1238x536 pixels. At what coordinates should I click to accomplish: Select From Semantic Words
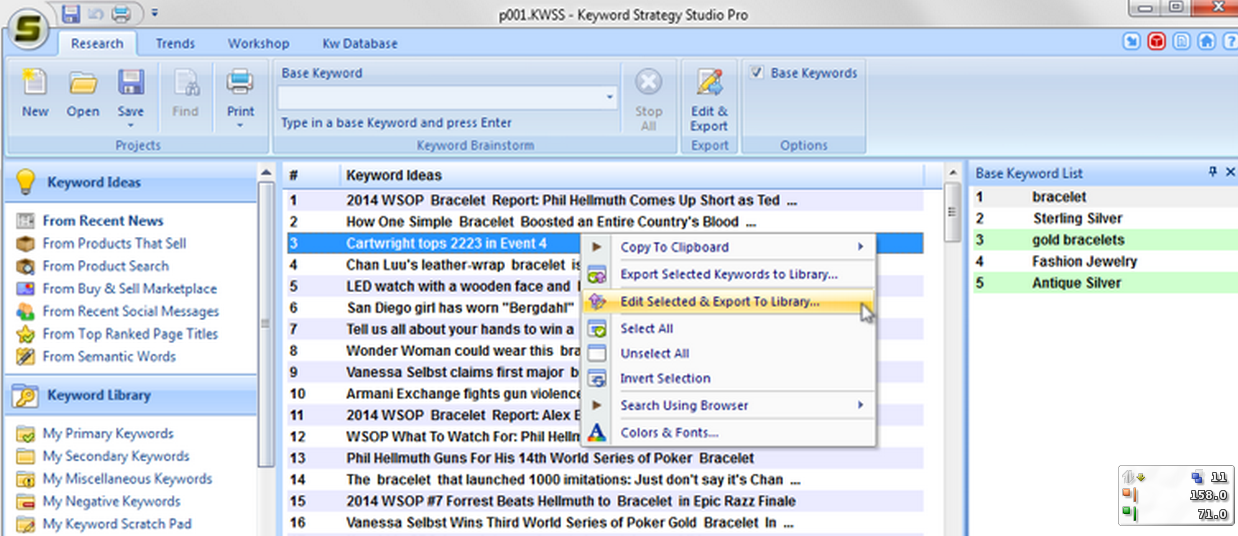coord(109,356)
